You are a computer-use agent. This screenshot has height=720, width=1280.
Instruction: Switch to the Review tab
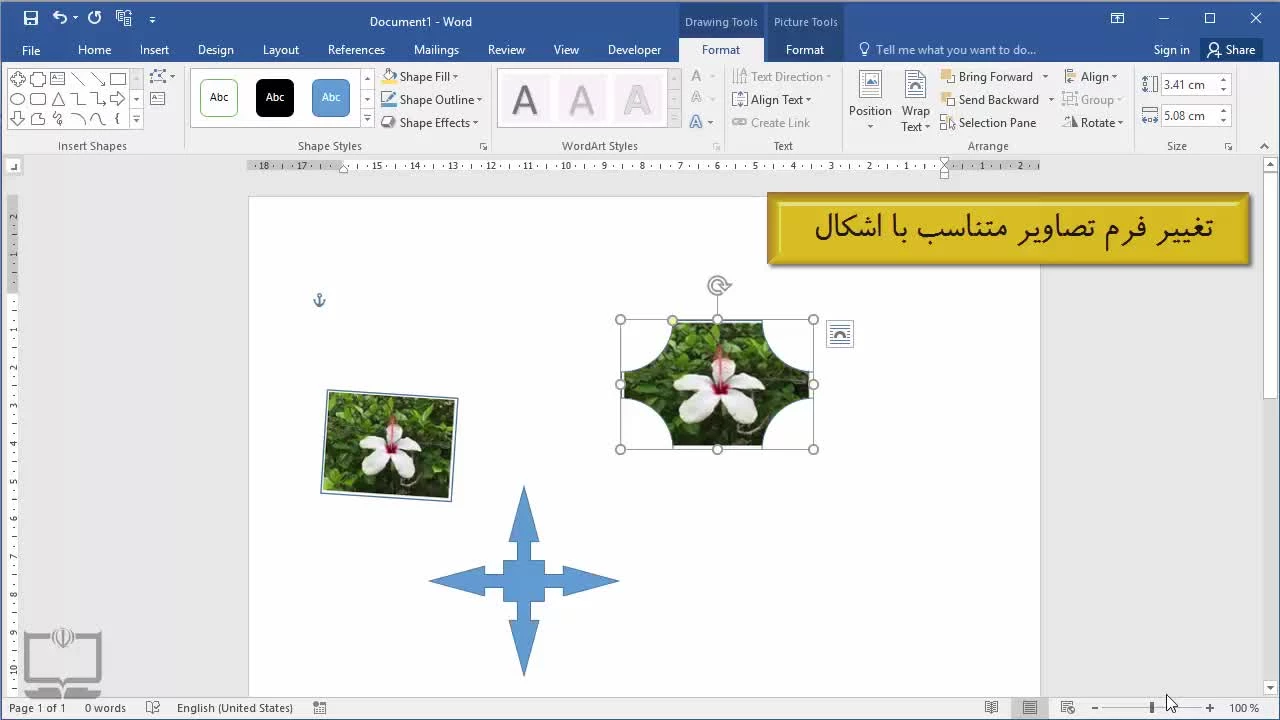[x=506, y=50]
